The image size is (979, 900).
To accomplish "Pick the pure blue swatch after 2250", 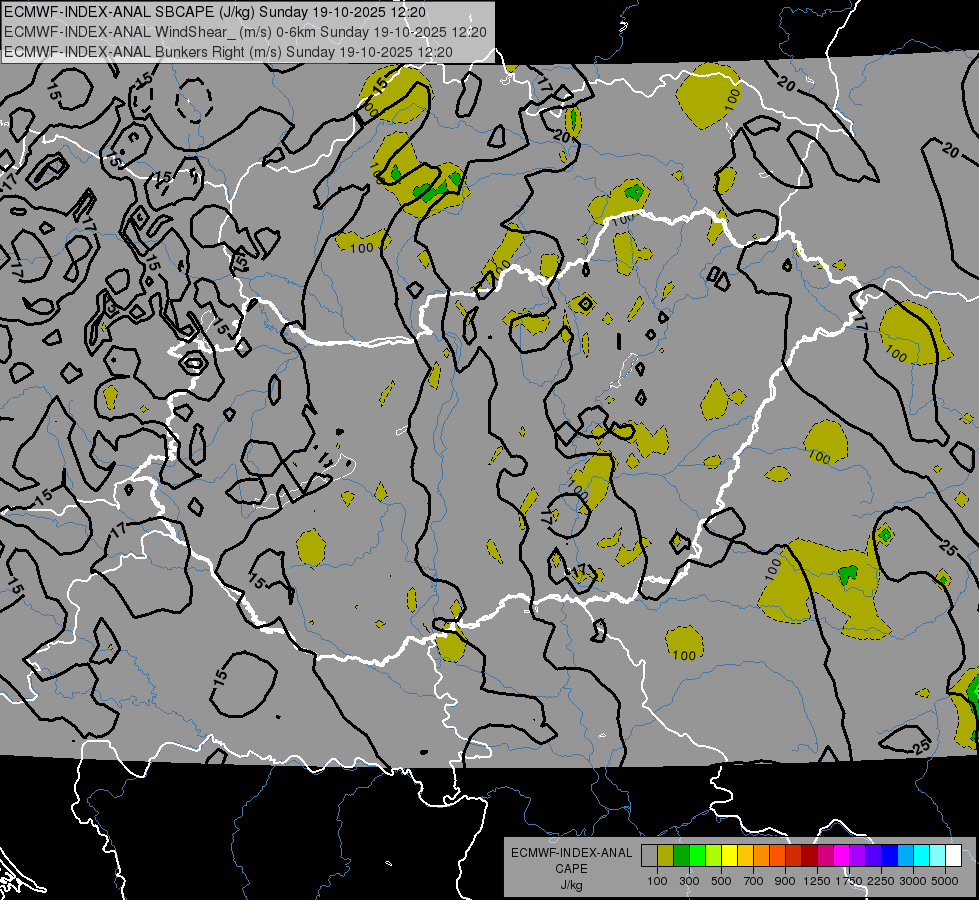I will pyautogui.click(x=890, y=856).
